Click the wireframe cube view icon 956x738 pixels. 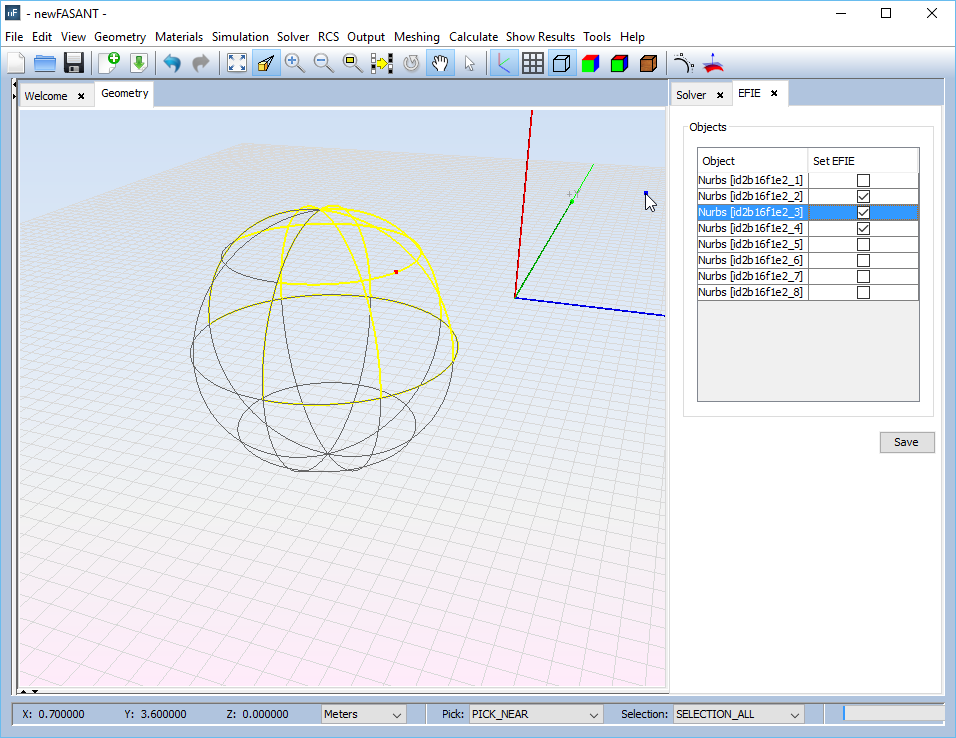coord(562,63)
